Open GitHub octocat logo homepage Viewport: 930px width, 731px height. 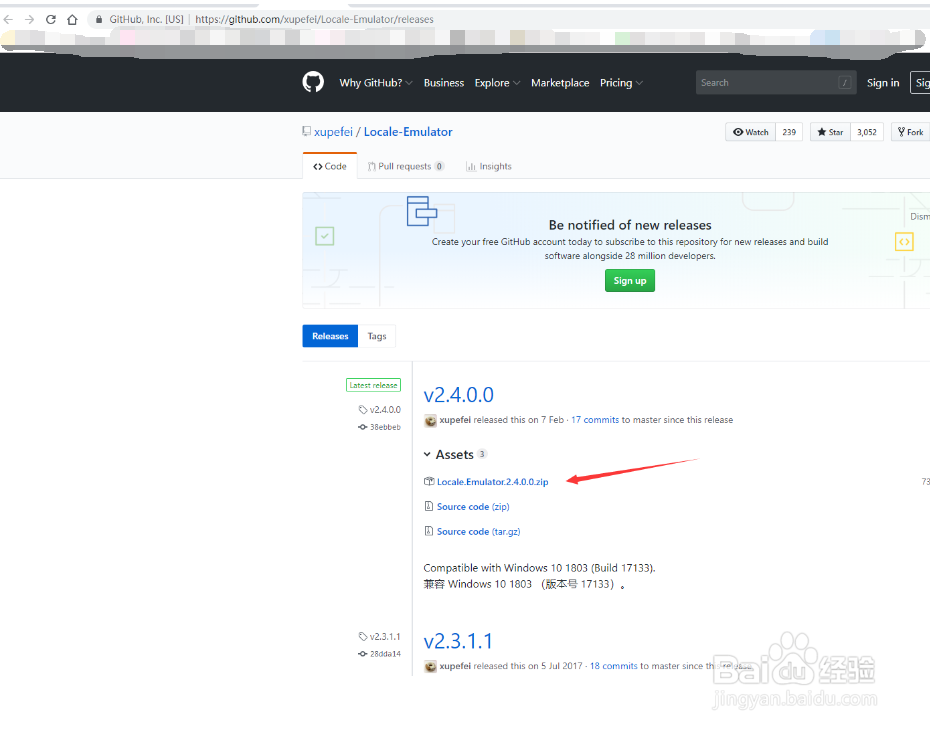pyautogui.click(x=313, y=82)
